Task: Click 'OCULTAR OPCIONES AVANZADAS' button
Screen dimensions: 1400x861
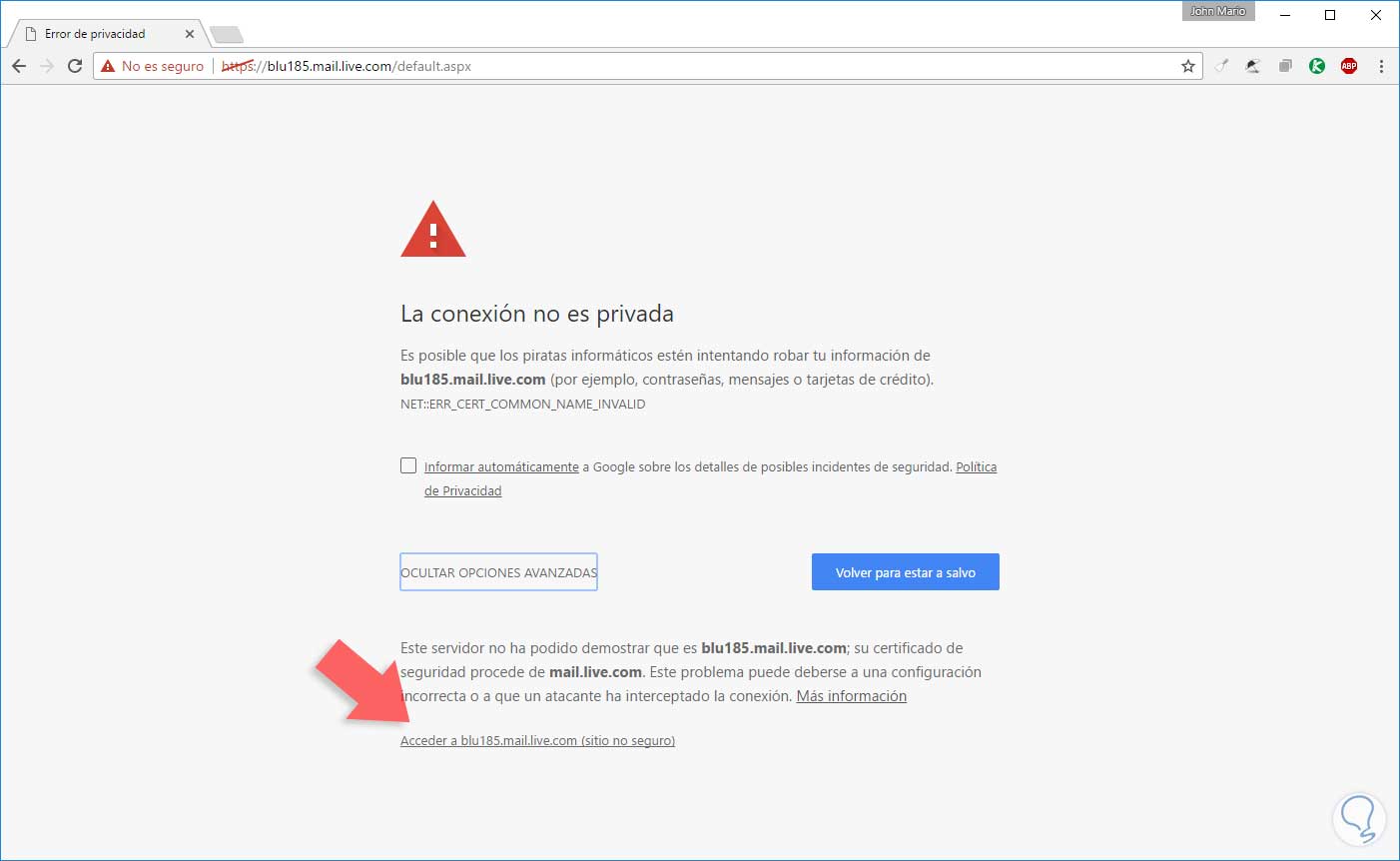Action: pyautogui.click(x=498, y=572)
